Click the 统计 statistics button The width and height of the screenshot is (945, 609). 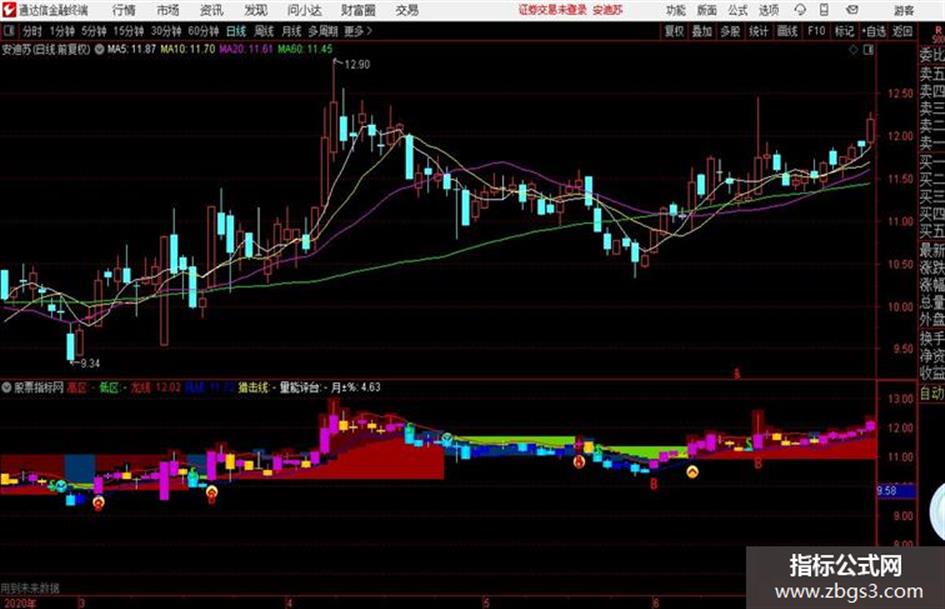point(759,31)
